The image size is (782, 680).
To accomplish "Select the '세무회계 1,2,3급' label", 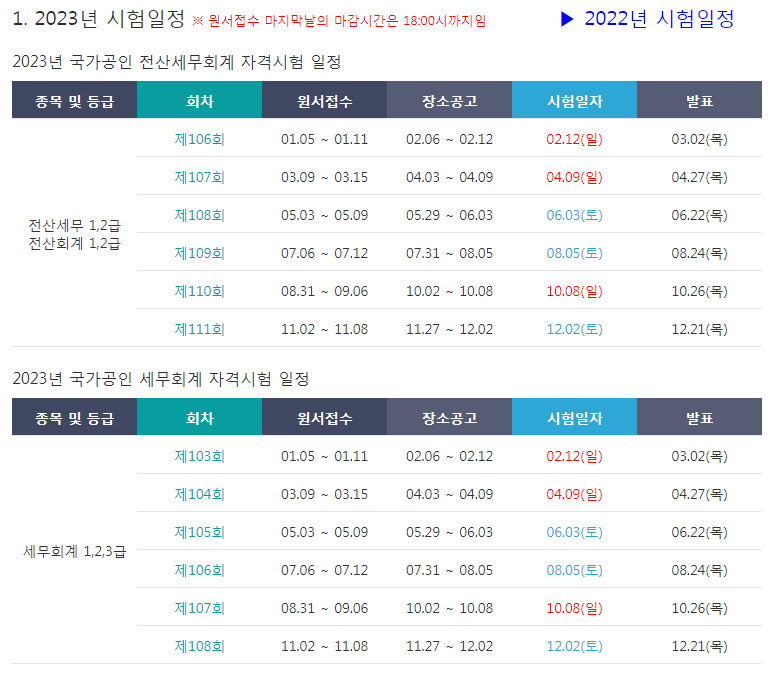I will click(74, 551).
